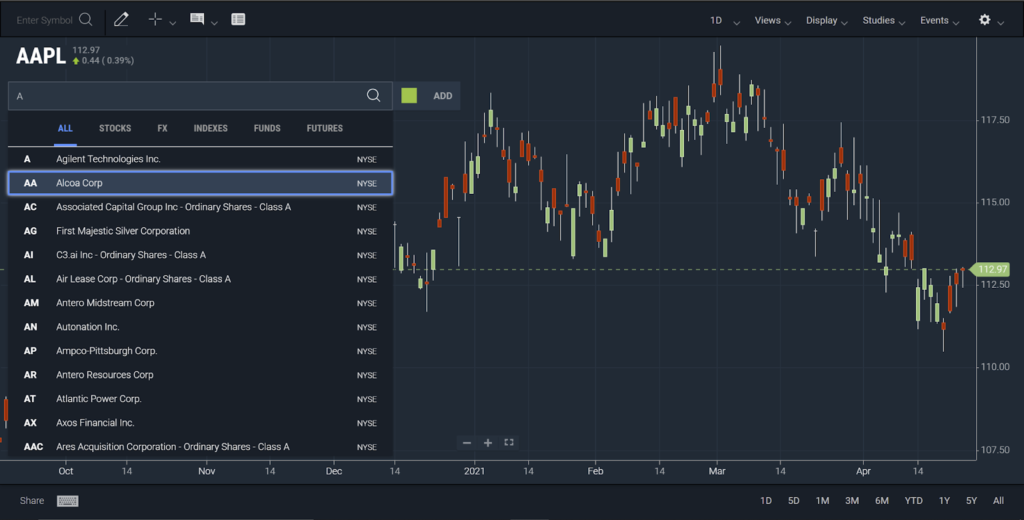Select the pencil drawing tool icon
Screen dimensions: 1024x520
click(121, 20)
